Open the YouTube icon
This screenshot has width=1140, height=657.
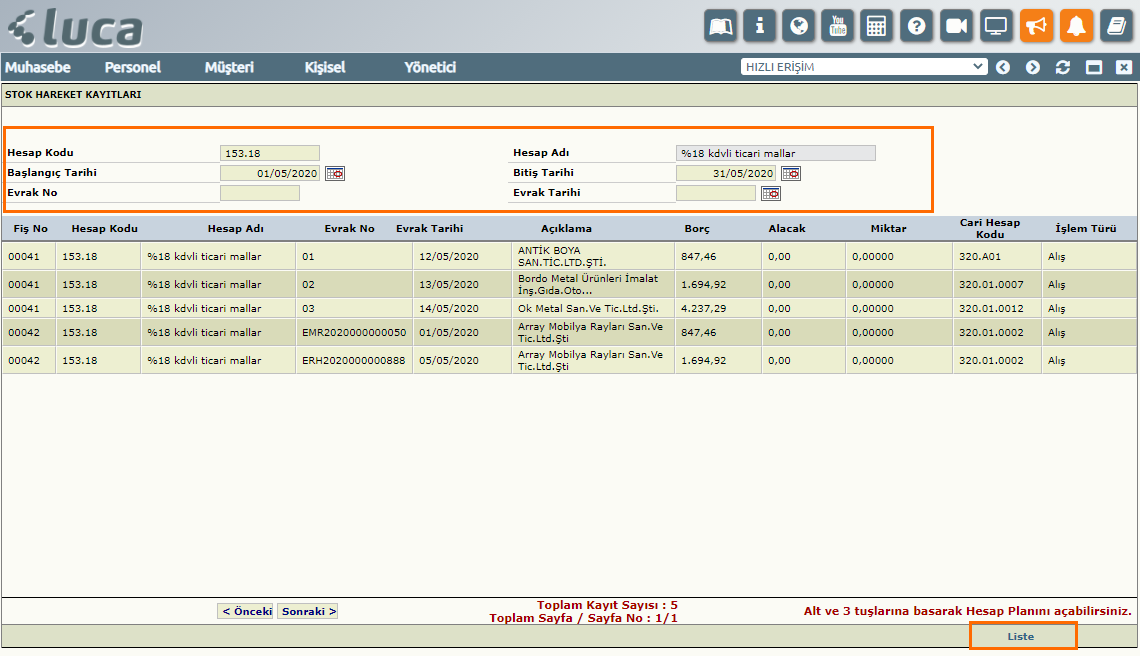tap(838, 26)
